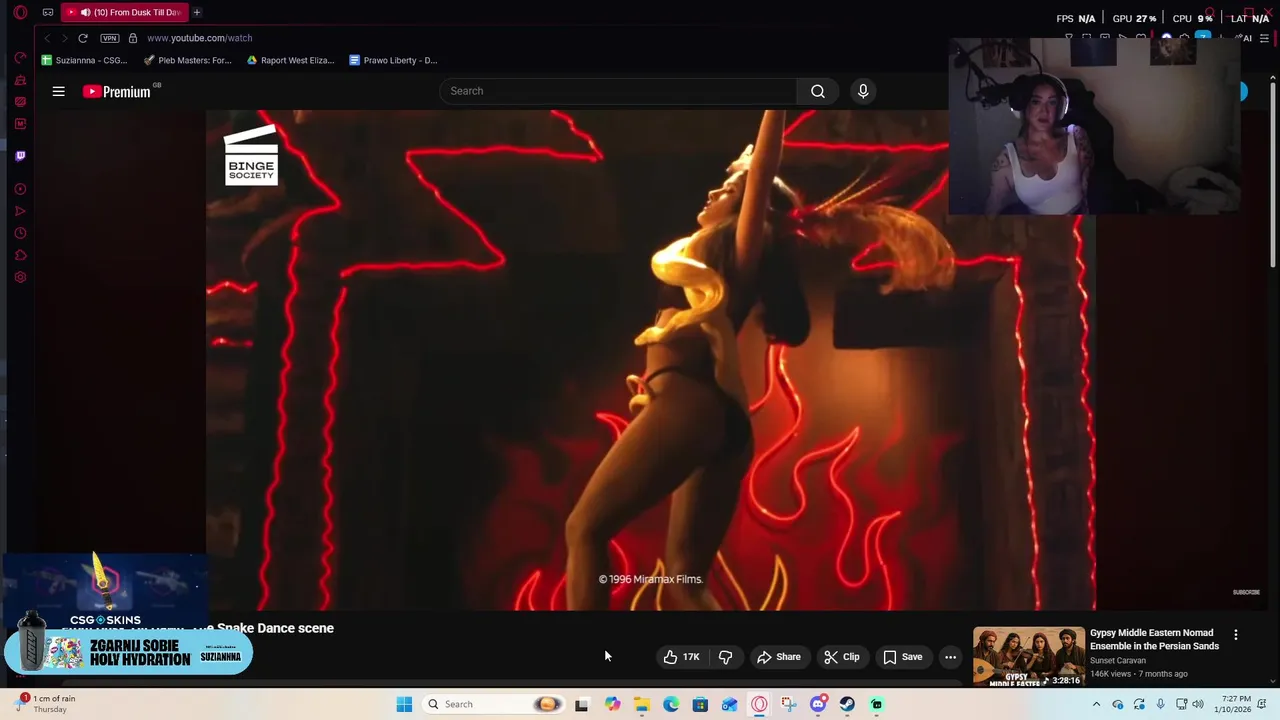1280x720 pixels.
Task: Open Task View on taskbar
Action: pyautogui.click(x=581, y=704)
